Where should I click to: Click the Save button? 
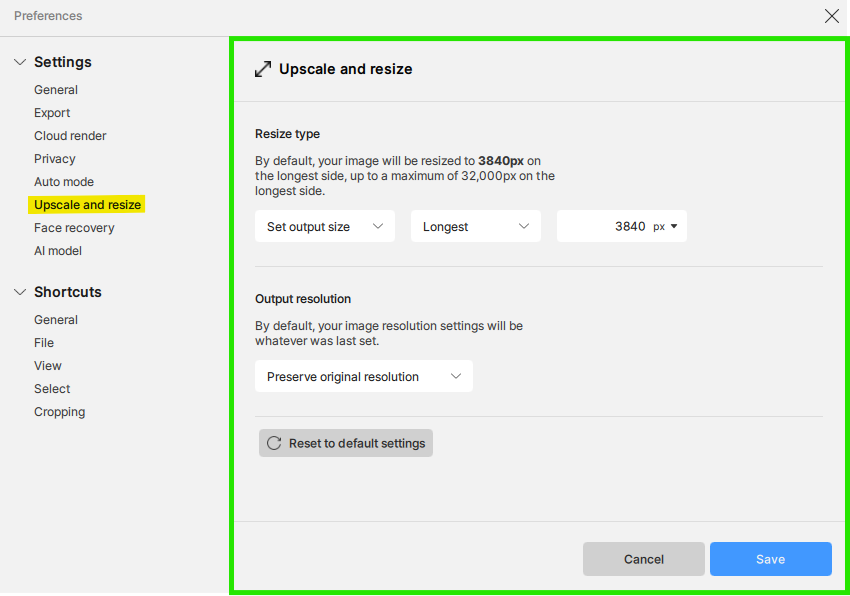770,559
